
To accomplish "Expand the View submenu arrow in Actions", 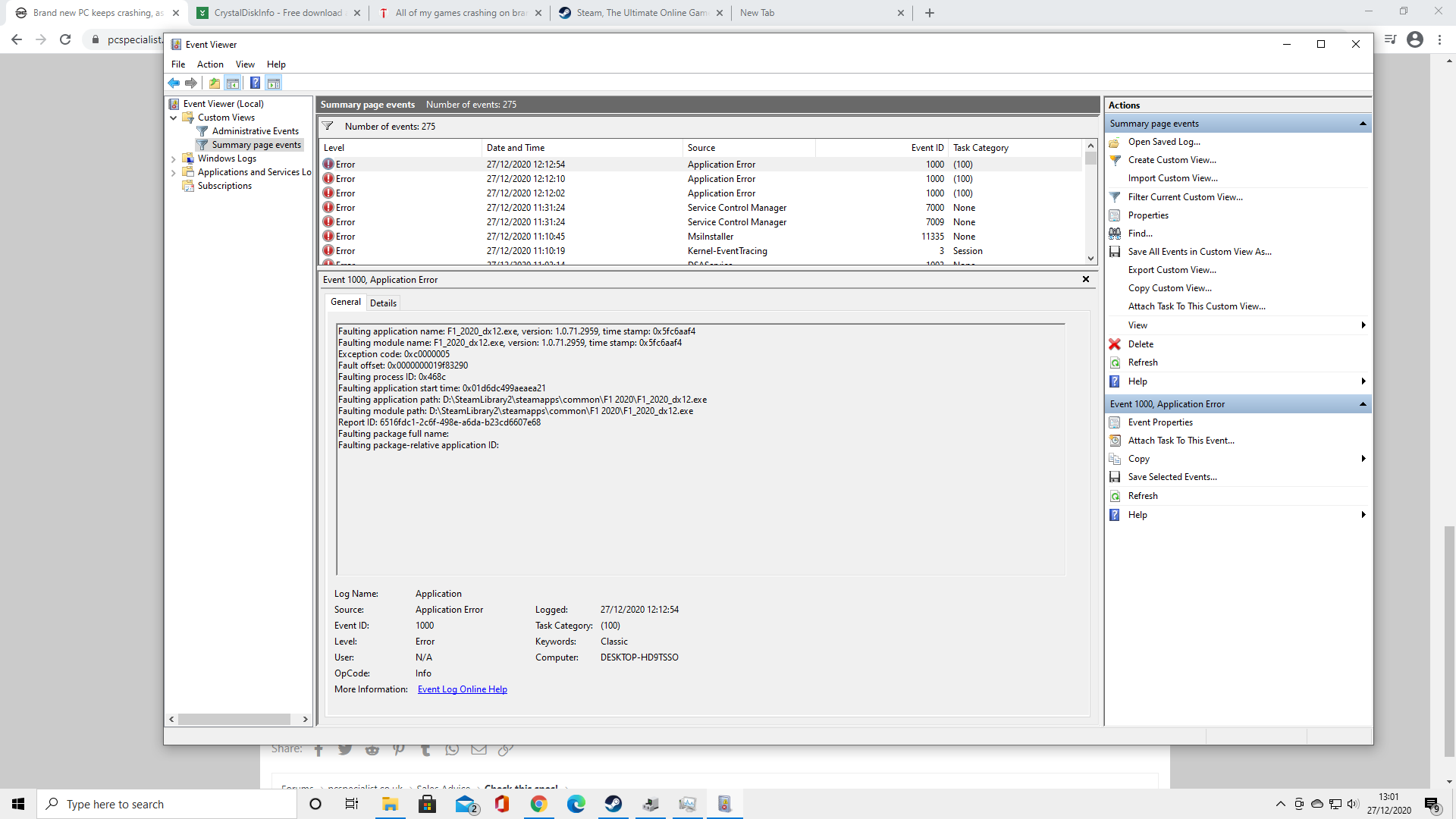I will point(1363,325).
